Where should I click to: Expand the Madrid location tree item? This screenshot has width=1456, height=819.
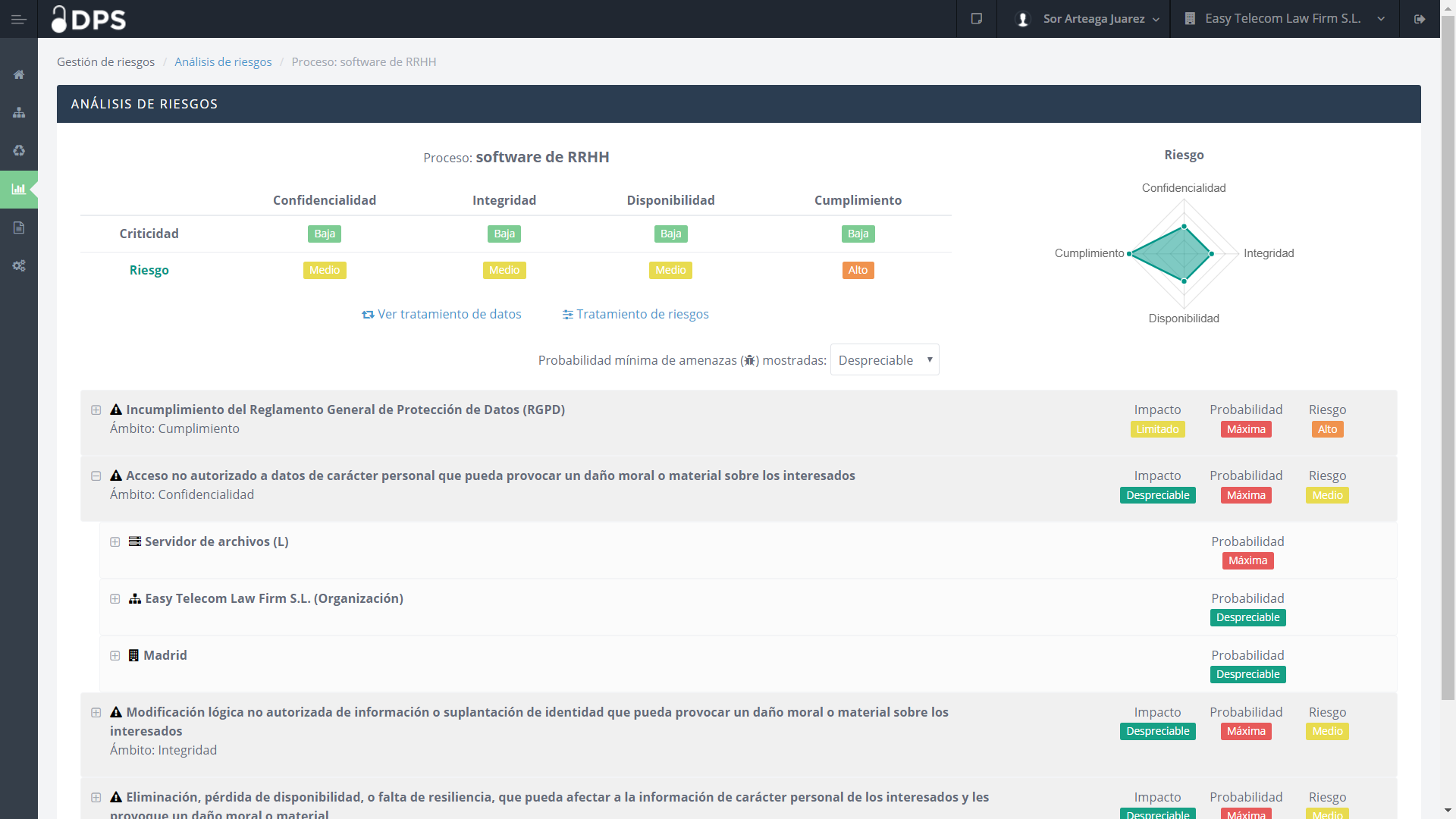(115, 655)
